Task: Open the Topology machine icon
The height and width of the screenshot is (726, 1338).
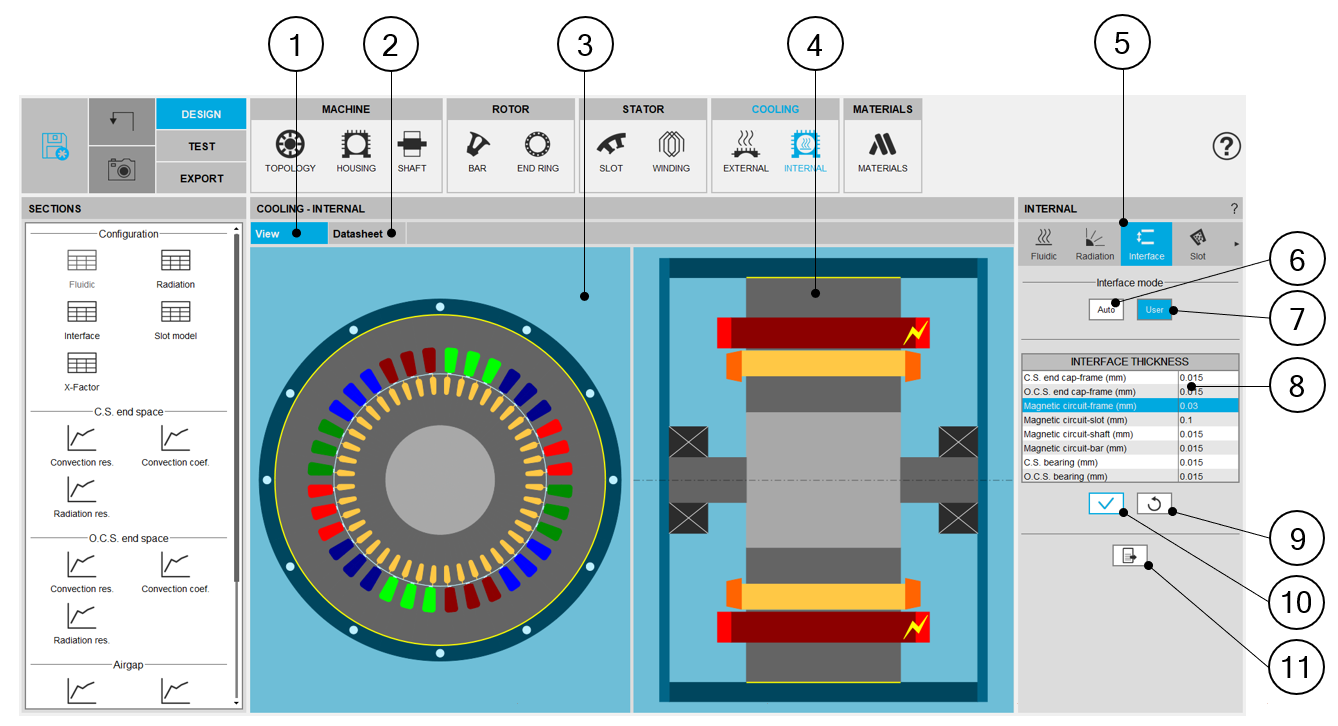Action: (x=290, y=150)
